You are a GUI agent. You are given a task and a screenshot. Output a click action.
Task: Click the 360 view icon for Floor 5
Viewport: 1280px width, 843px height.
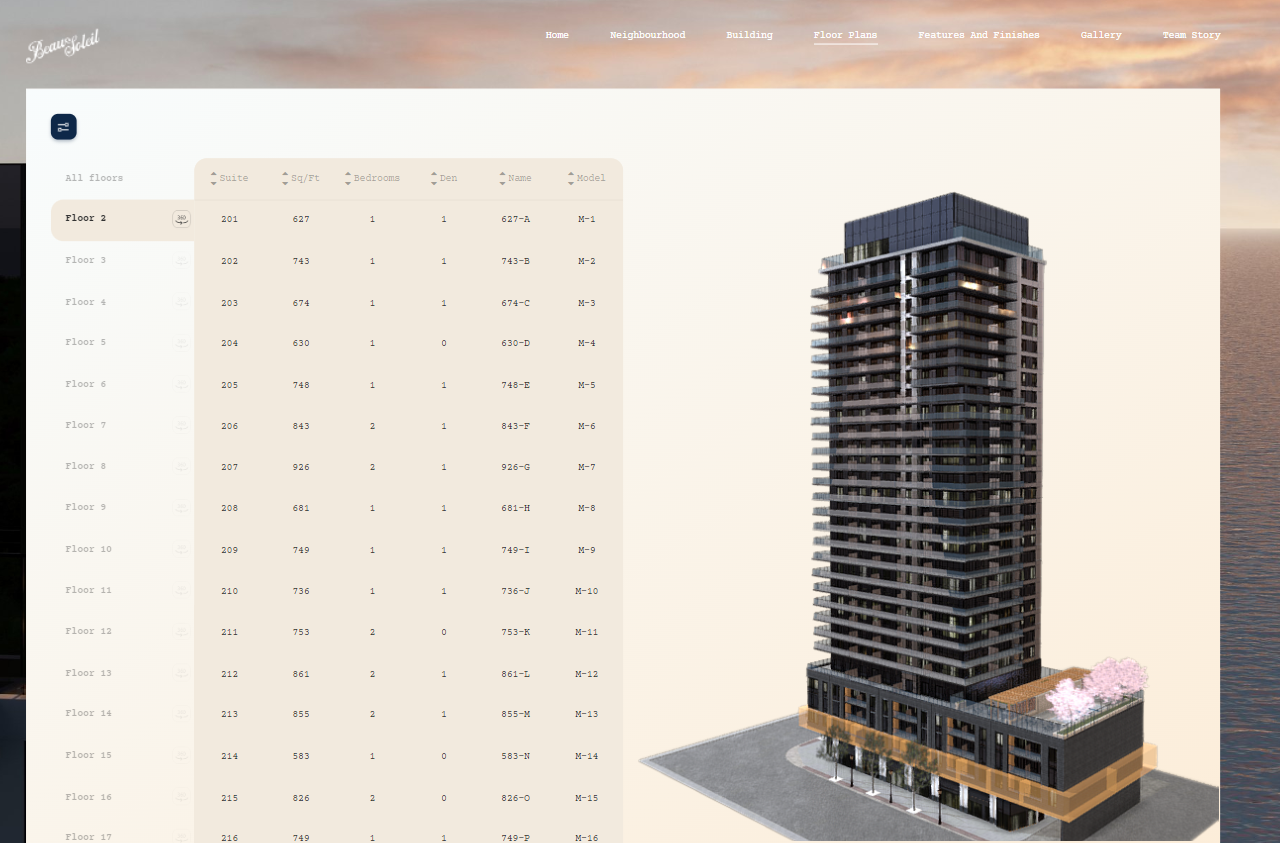pyautogui.click(x=181, y=343)
